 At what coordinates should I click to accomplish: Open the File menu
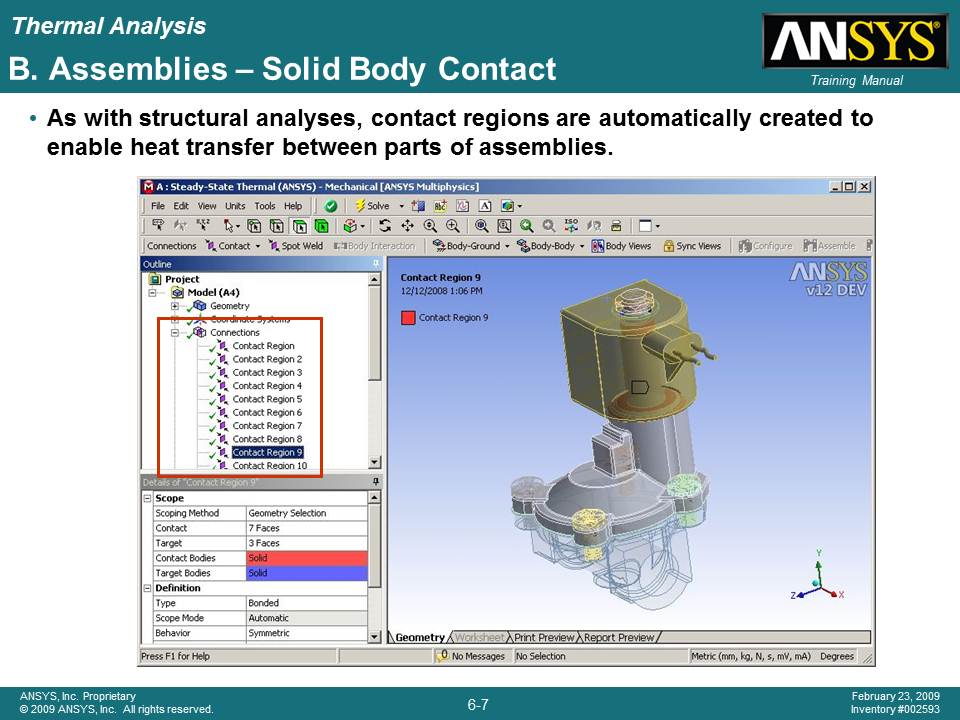point(158,206)
